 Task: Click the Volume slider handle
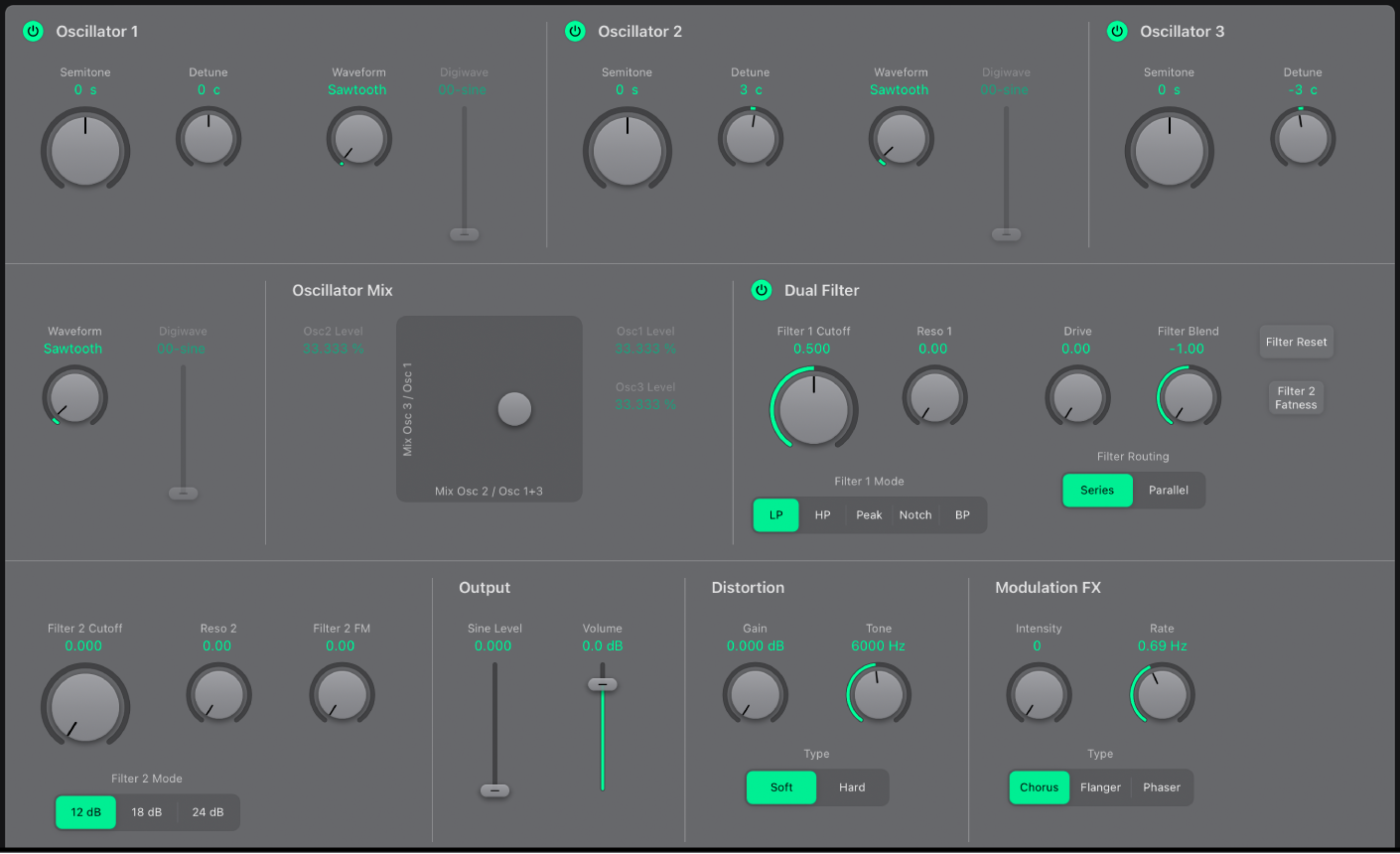pos(602,684)
